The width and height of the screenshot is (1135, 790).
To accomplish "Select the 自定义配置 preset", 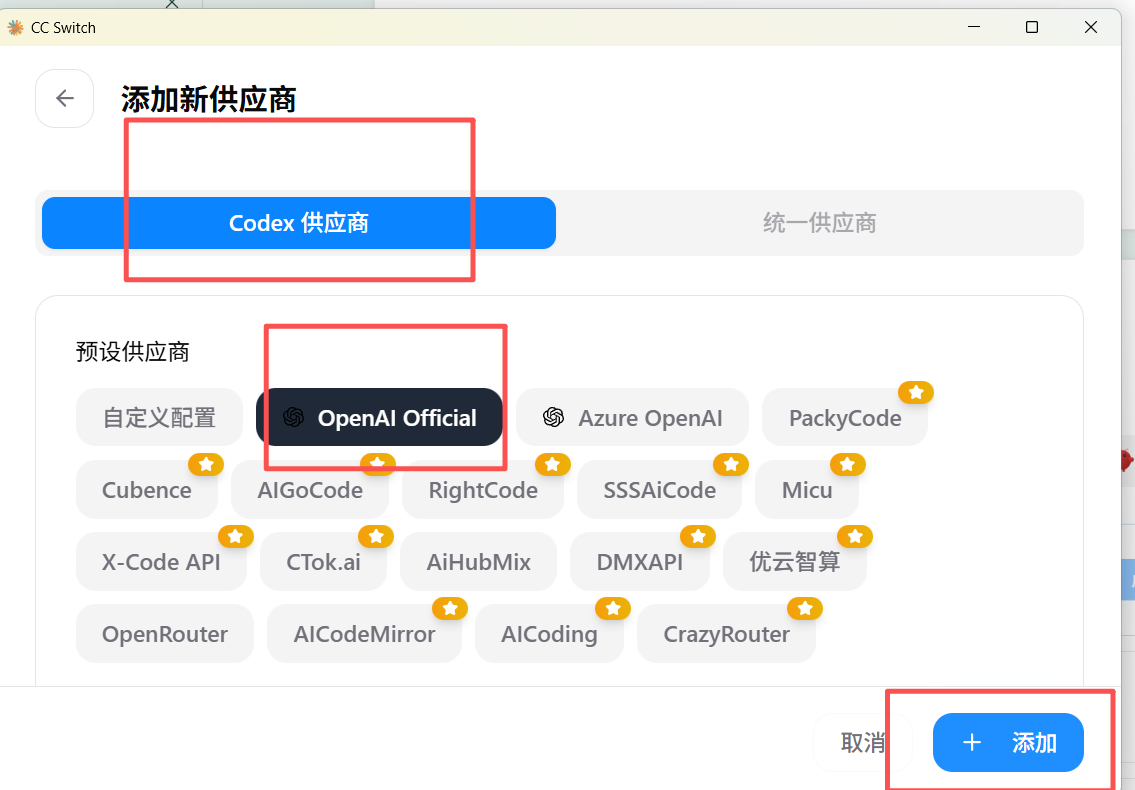I will coord(159,417).
